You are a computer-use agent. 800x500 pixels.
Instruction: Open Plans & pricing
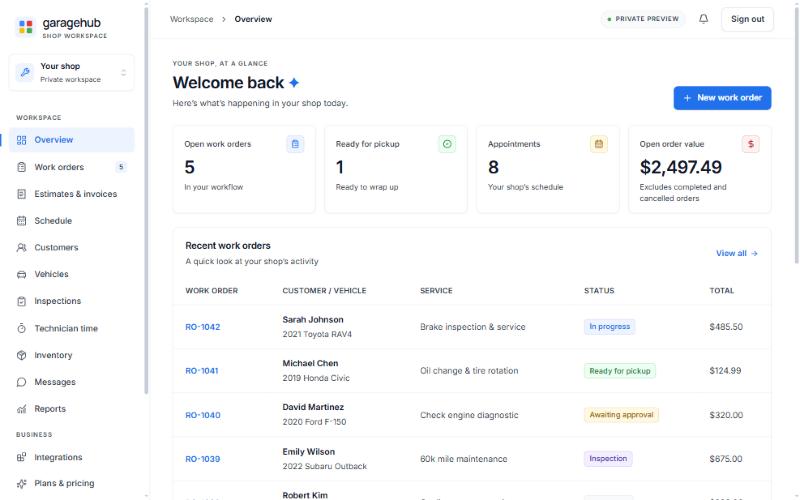tap(71, 483)
